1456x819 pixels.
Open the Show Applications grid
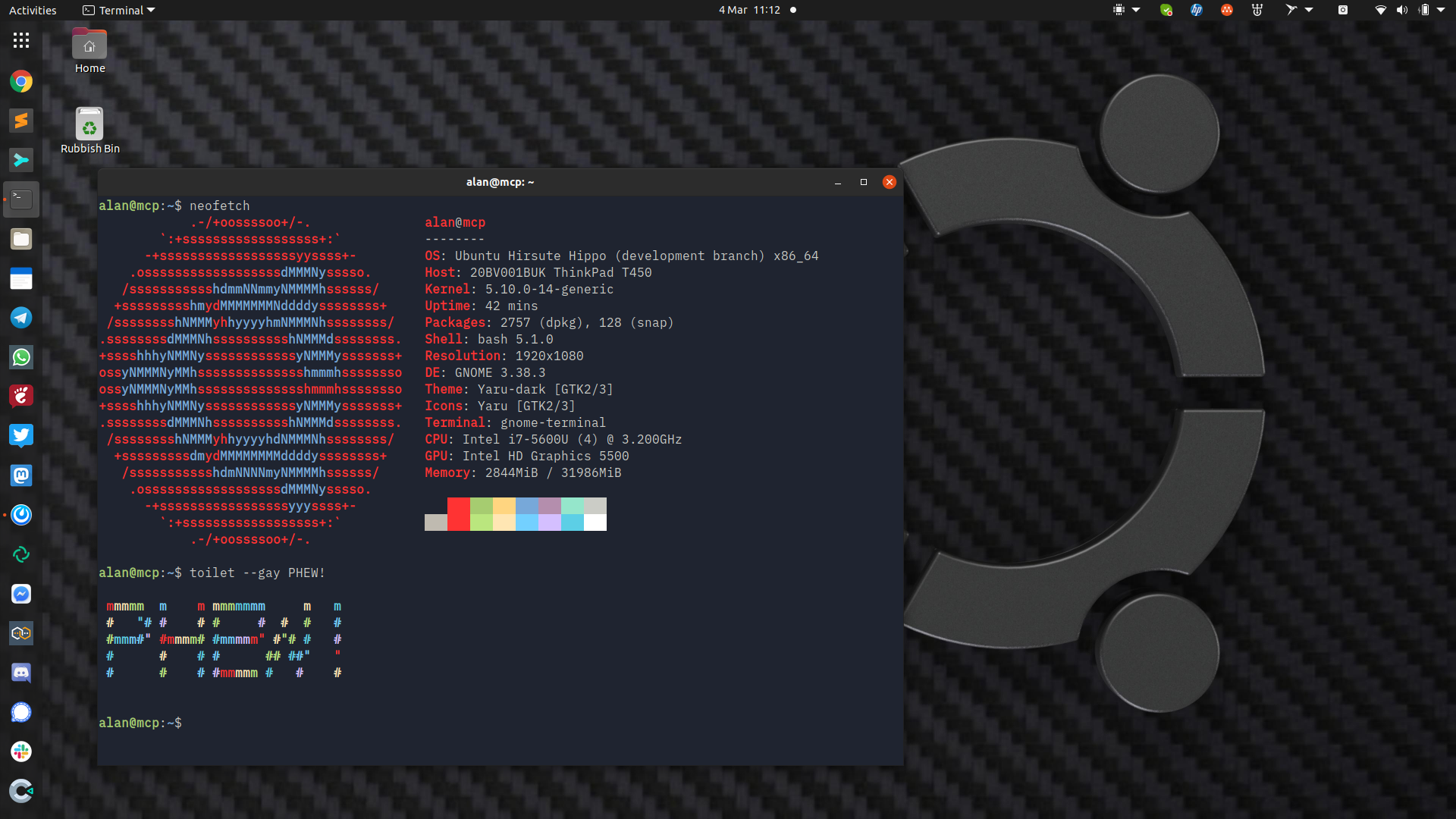21,41
